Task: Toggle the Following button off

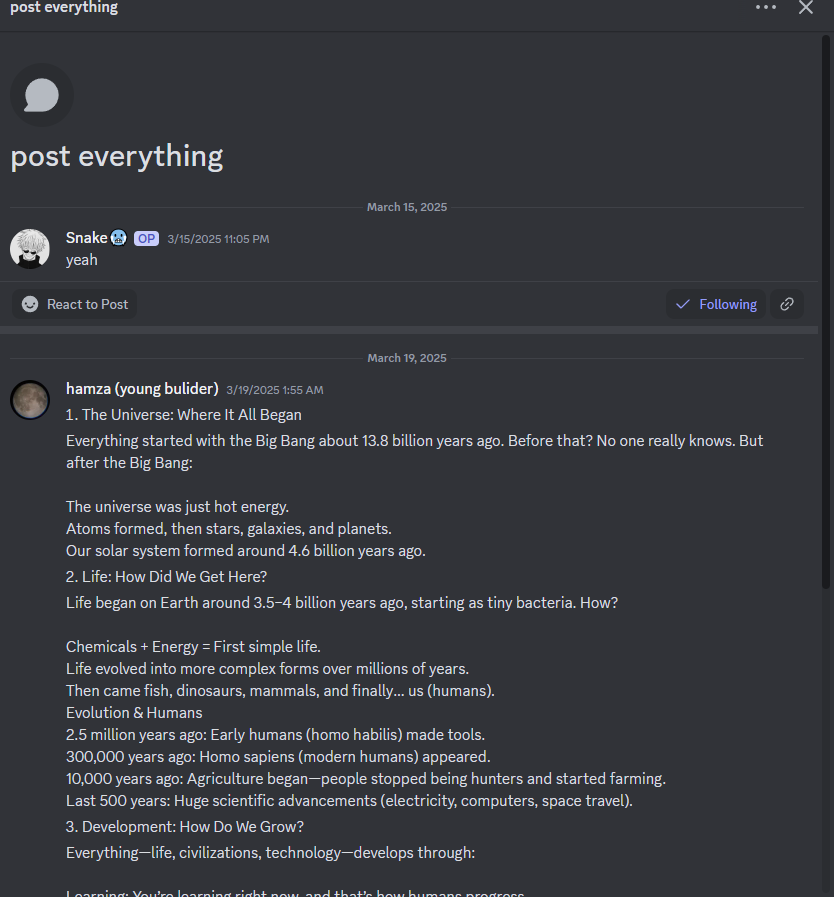Action: coord(716,304)
